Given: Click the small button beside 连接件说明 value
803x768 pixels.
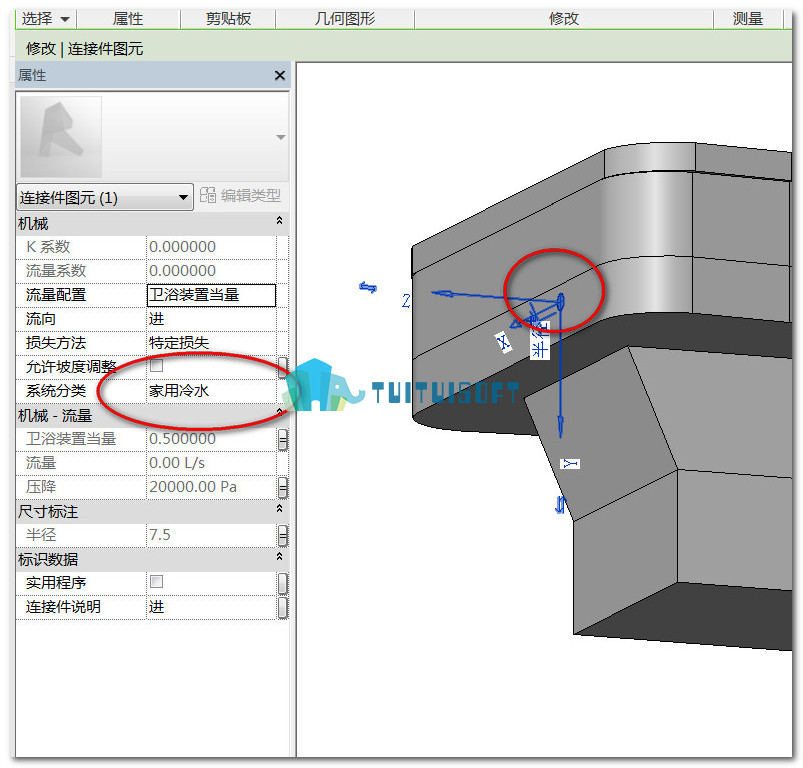Looking at the screenshot, I should coord(282,607).
